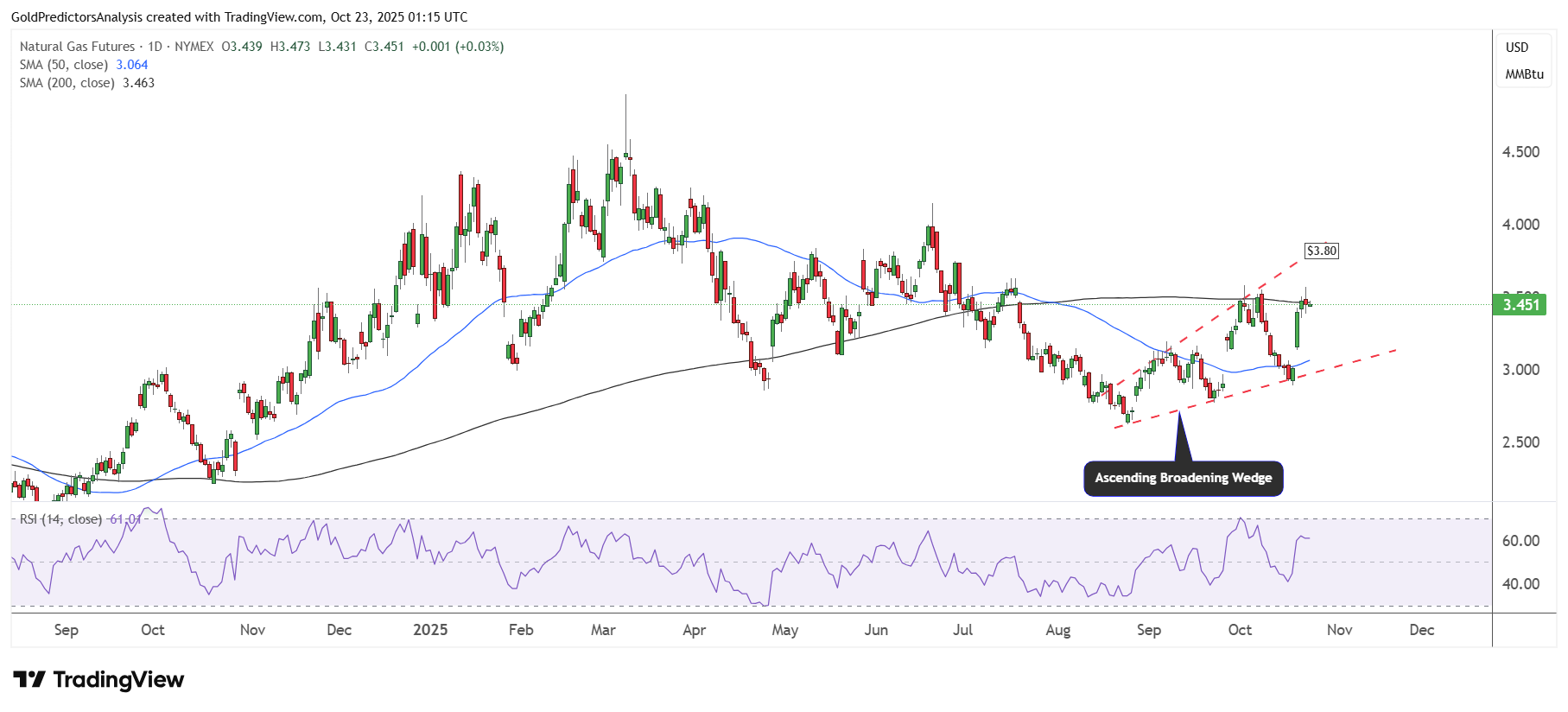Screen dimensions: 1568x712
Task: Click the TradingView logo icon
Action: (29, 680)
